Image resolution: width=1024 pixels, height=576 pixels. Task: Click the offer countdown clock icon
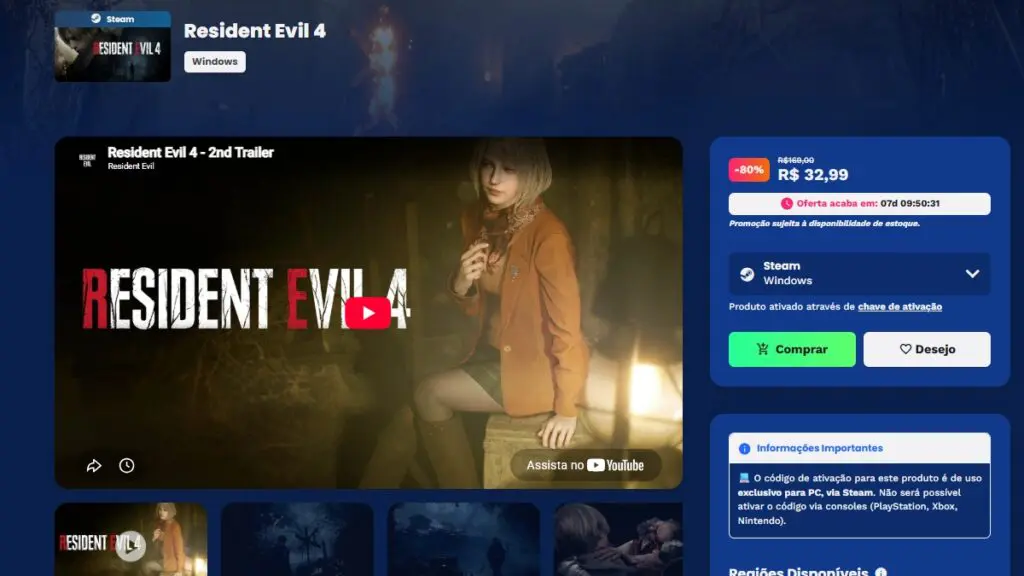[786, 204]
